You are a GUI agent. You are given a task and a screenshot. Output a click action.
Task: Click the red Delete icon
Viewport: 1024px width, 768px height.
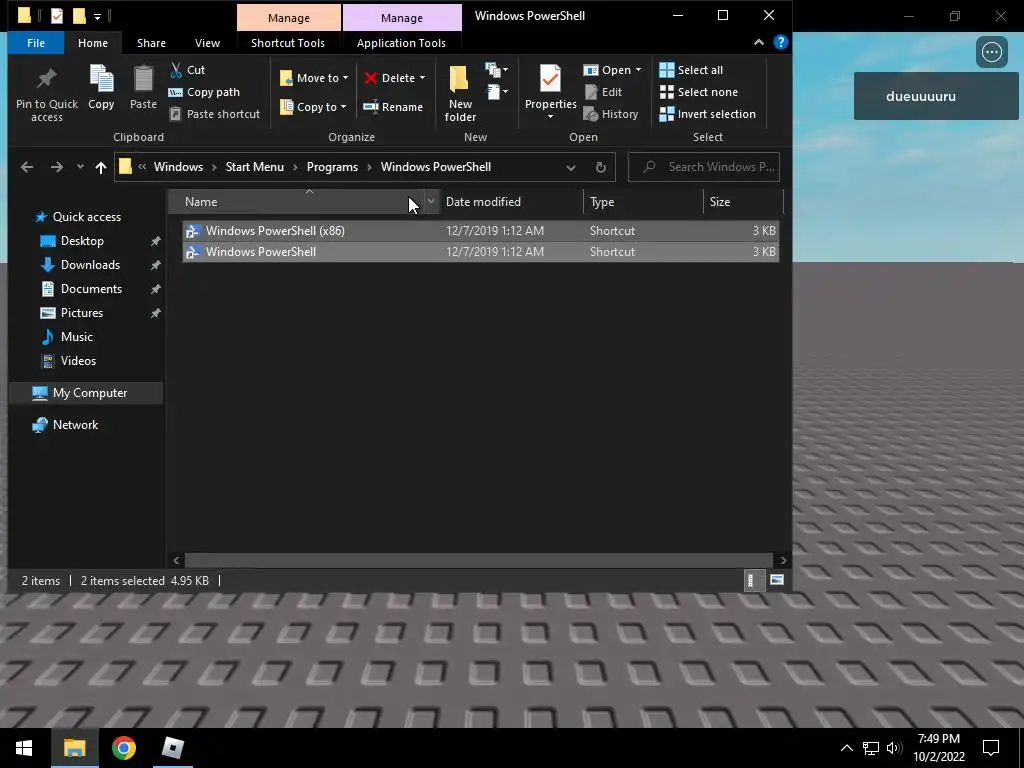pyautogui.click(x=371, y=78)
